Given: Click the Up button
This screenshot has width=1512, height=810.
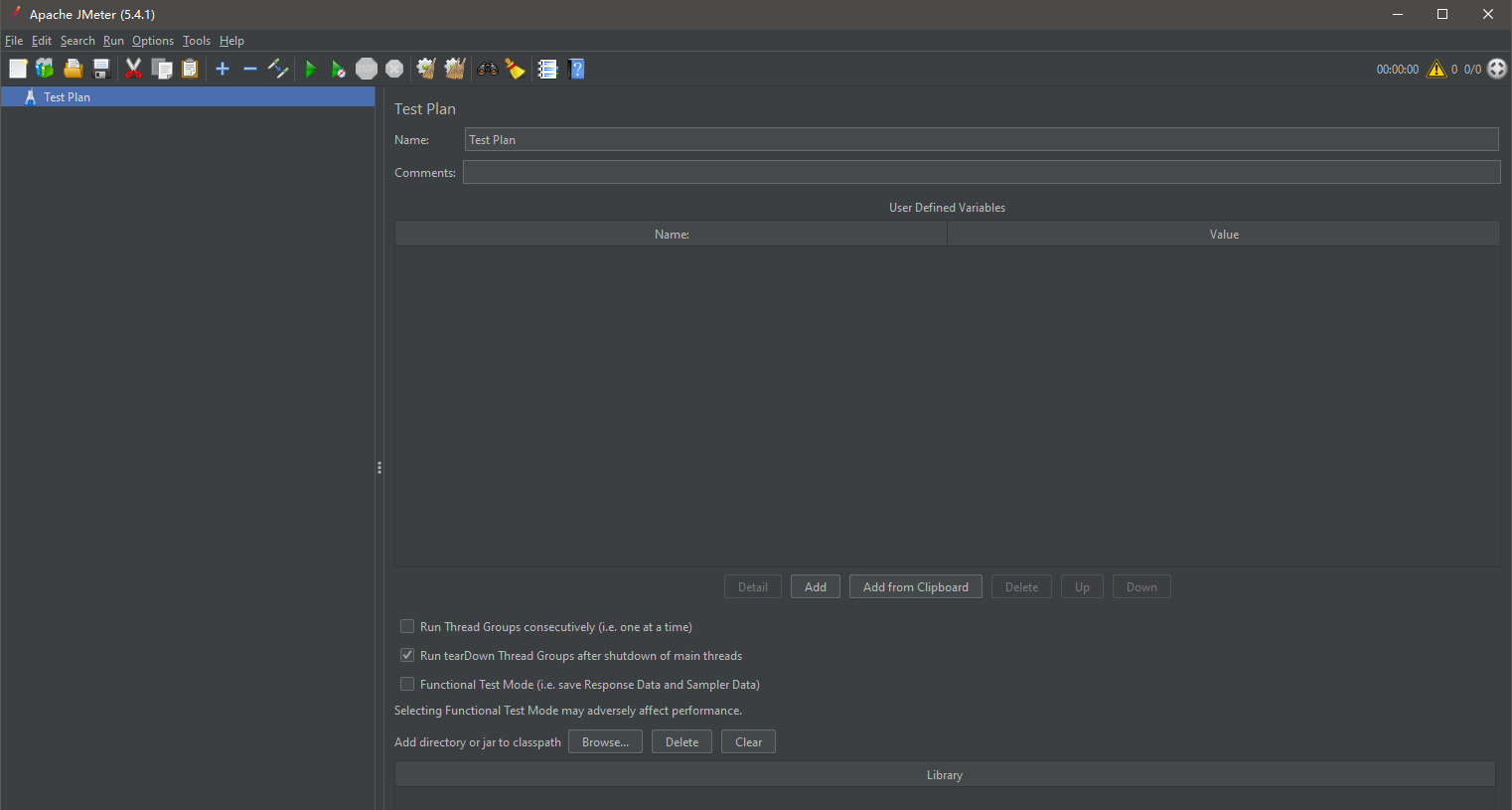Looking at the screenshot, I should tap(1082, 587).
